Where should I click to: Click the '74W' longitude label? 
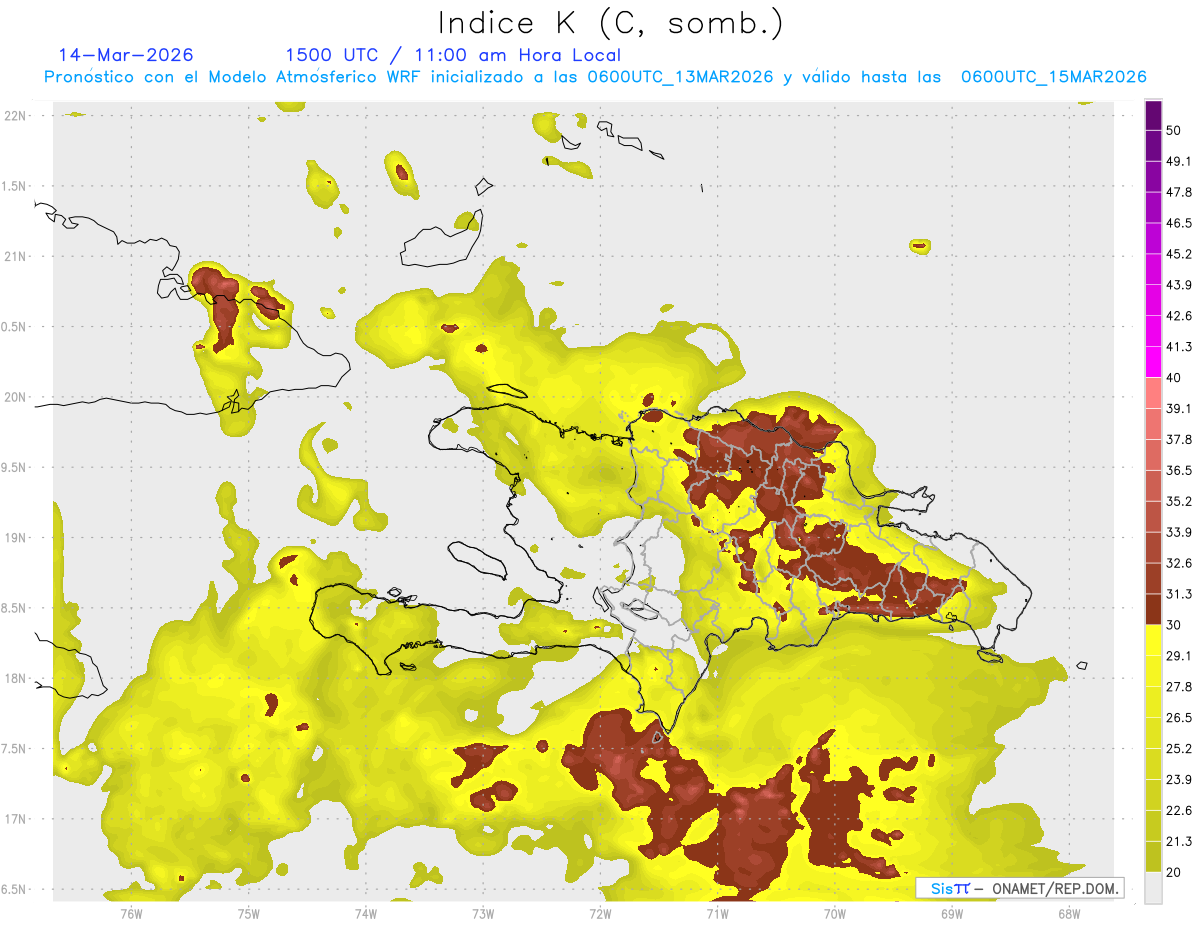[366, 913]
